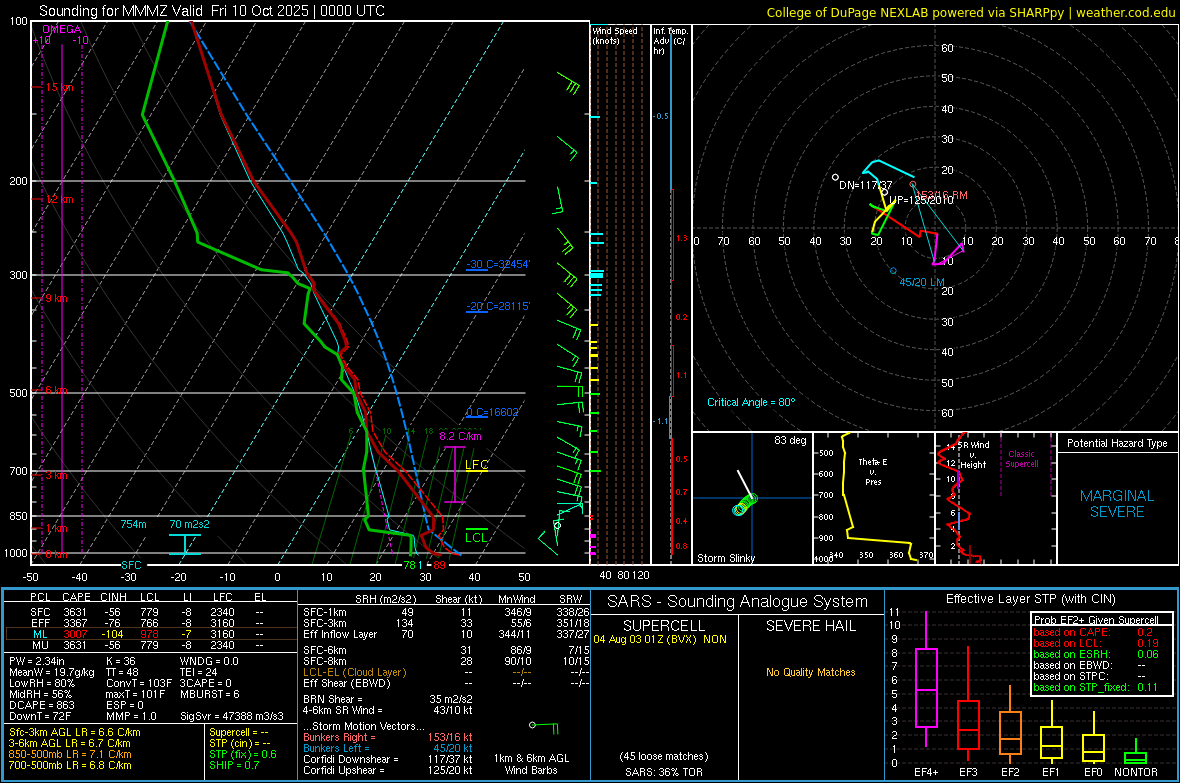Click the Storm Slinky label
This screenshot has width=1180, height=783.
click(725, 558)
